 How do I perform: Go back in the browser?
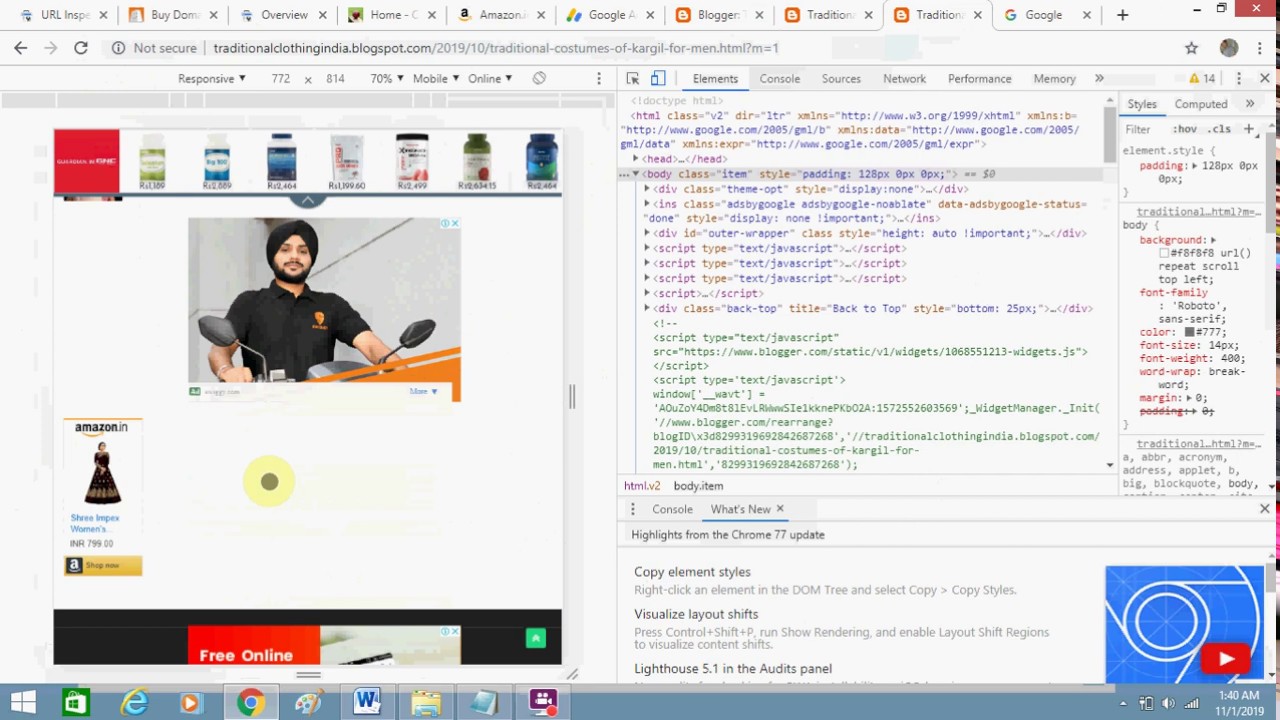click(20, 47)
